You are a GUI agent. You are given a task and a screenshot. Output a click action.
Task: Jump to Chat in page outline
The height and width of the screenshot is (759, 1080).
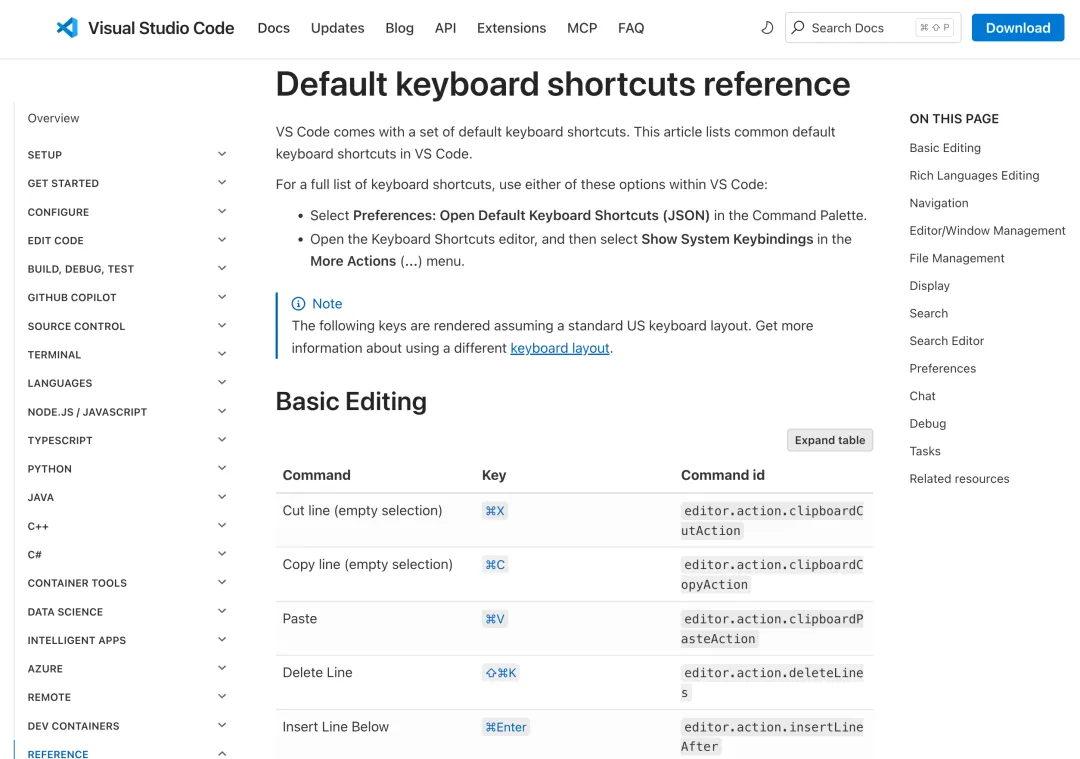(x=922, y=396)
